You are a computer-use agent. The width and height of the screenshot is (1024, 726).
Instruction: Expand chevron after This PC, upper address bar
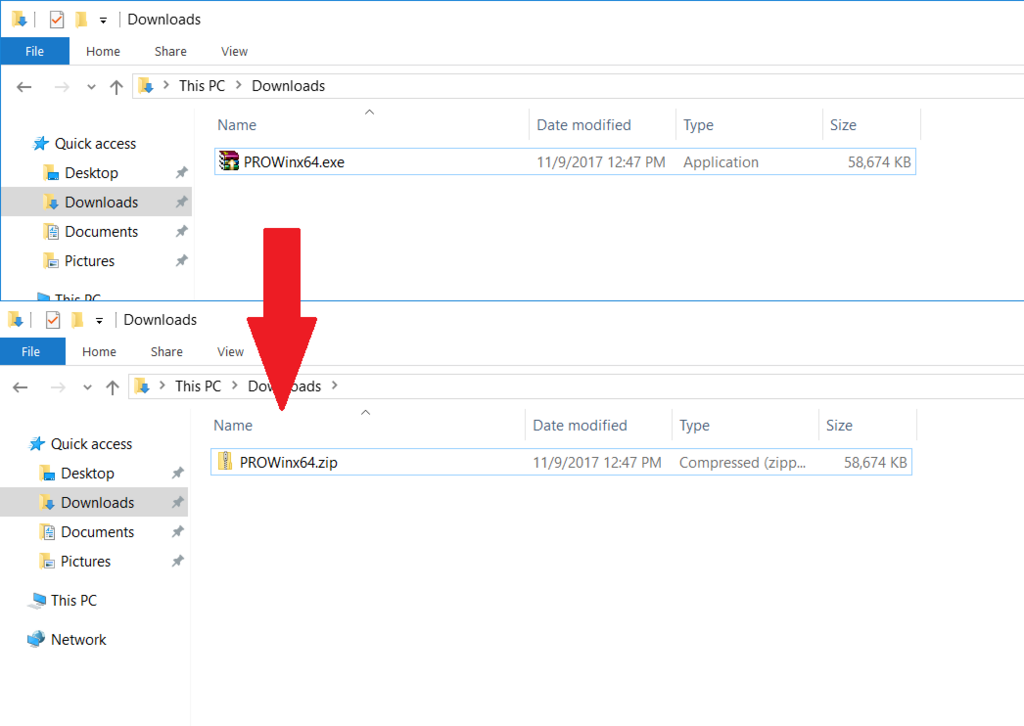pyautogui.click(x=238, y=85)
